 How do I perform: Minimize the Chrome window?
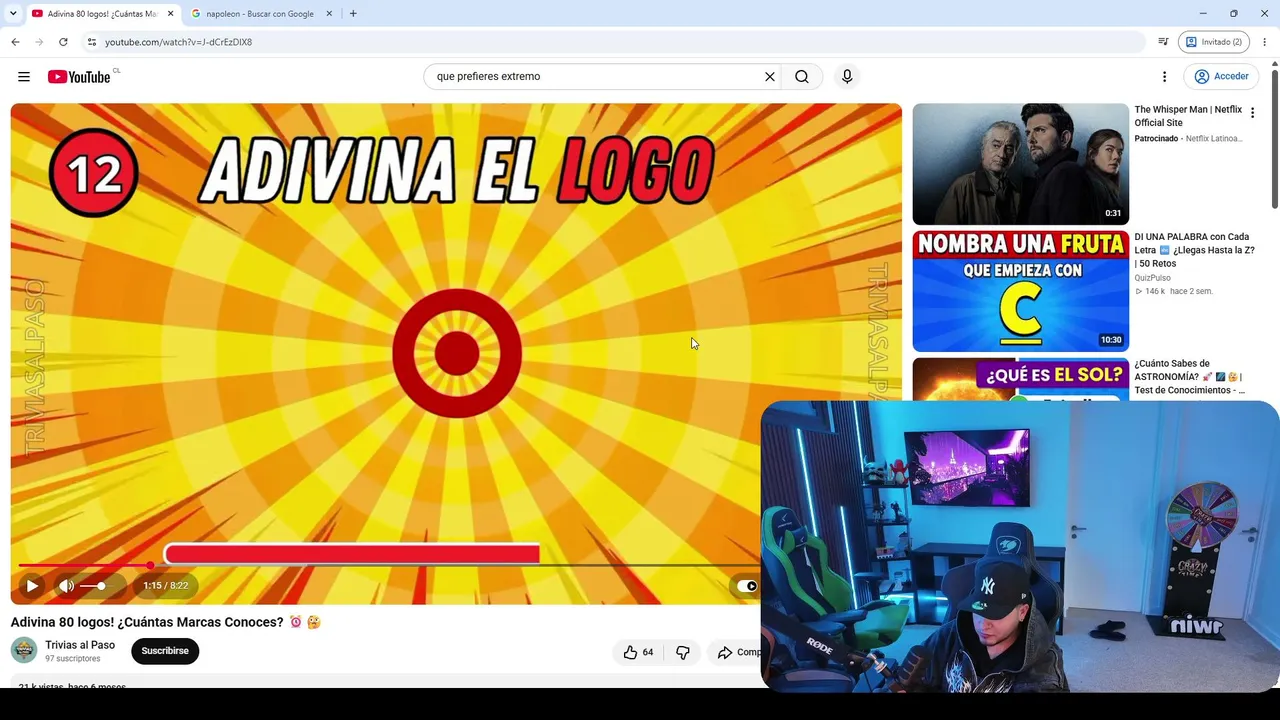point(1201,14)
